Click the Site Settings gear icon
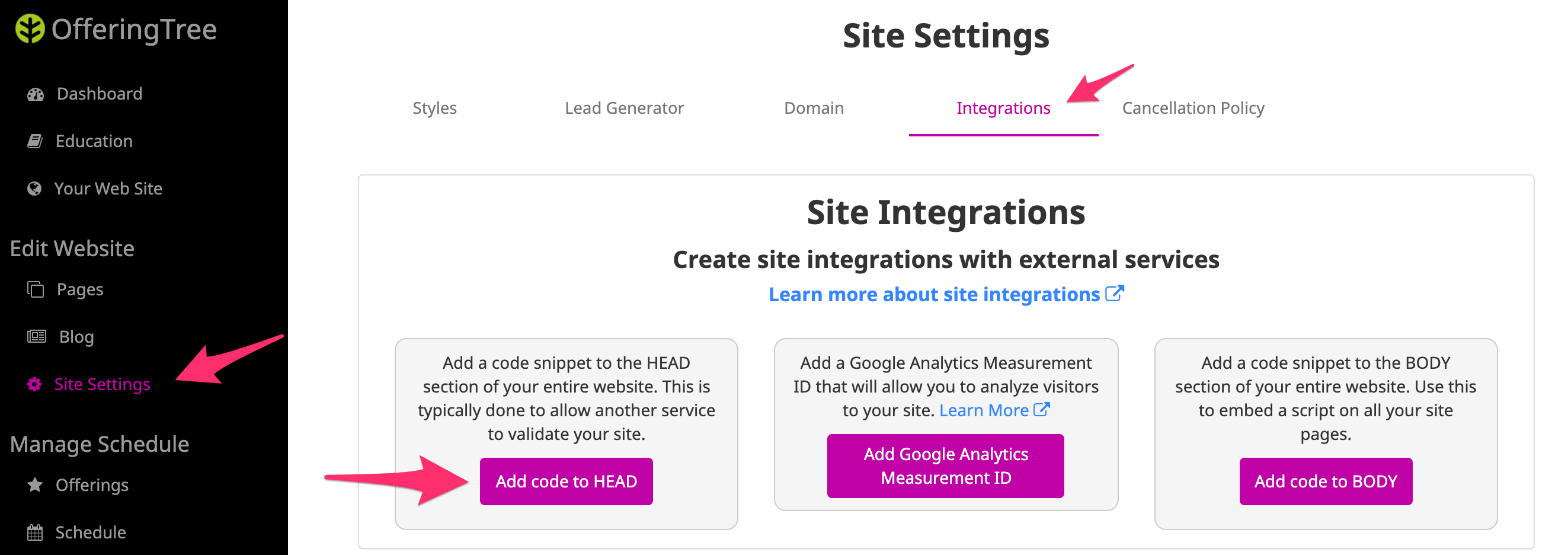This screenshot has width=1568, height=555. coord(34,384)
